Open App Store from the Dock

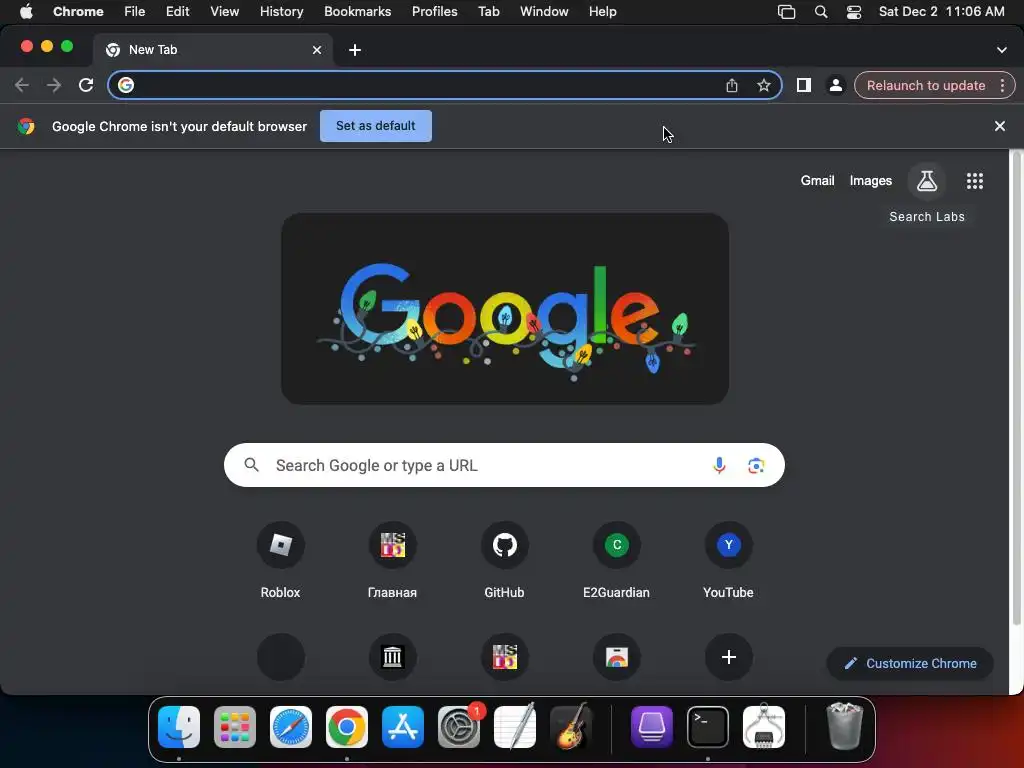coord(402,727)
